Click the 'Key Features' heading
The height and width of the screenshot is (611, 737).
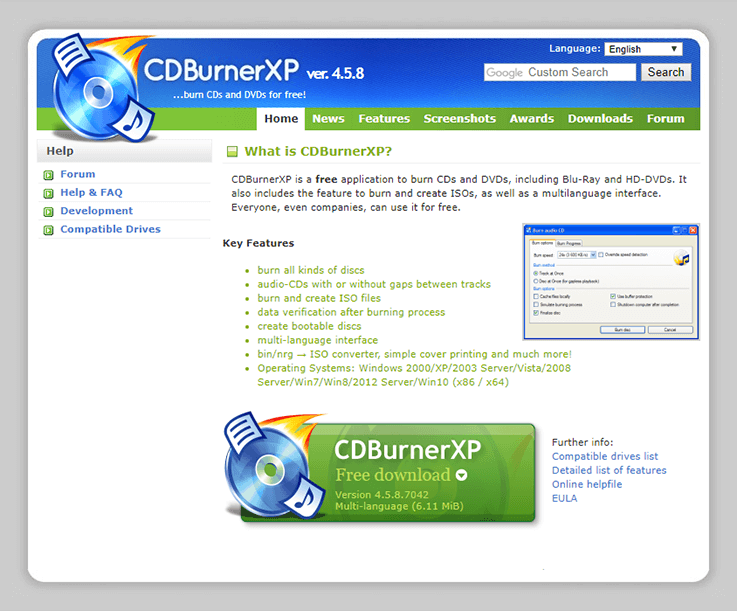259,243
